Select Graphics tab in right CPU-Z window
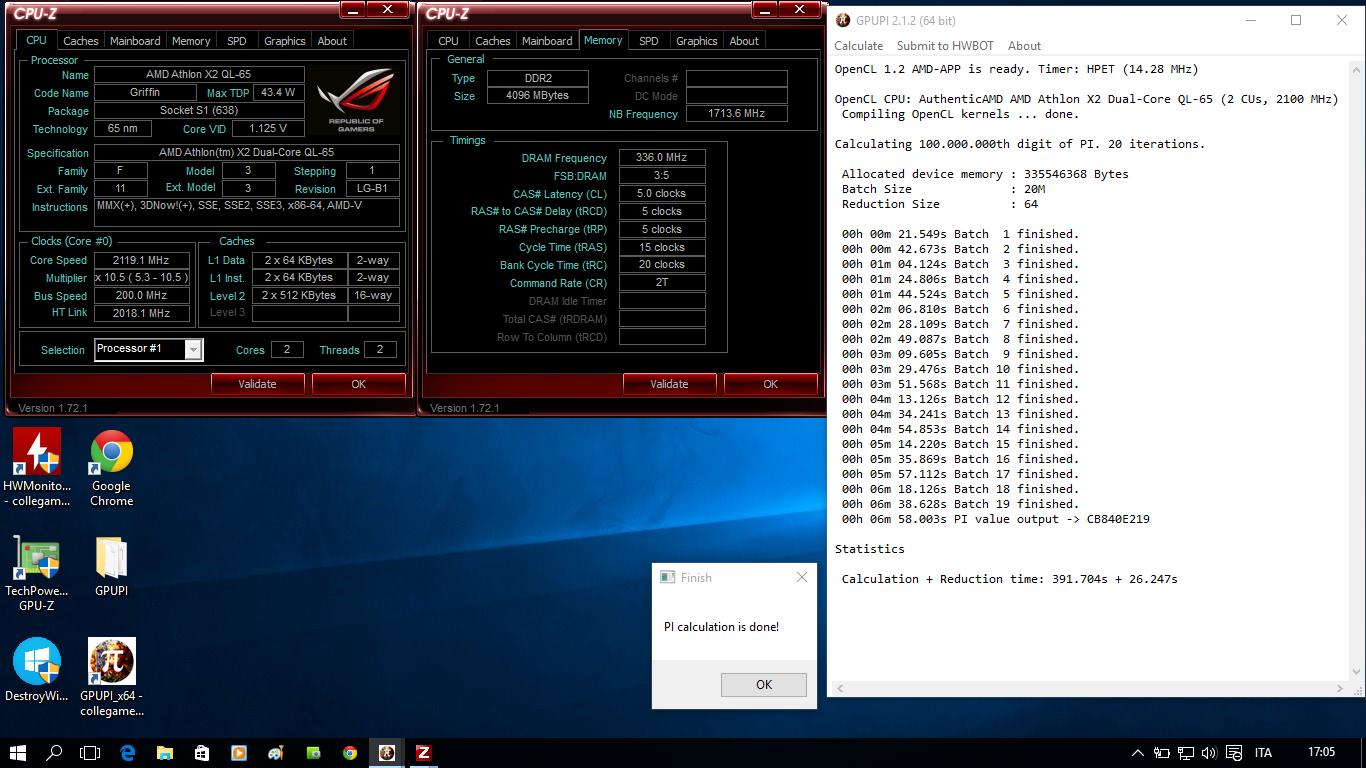Screen dimensions: 1366x768 coord(697,41)
